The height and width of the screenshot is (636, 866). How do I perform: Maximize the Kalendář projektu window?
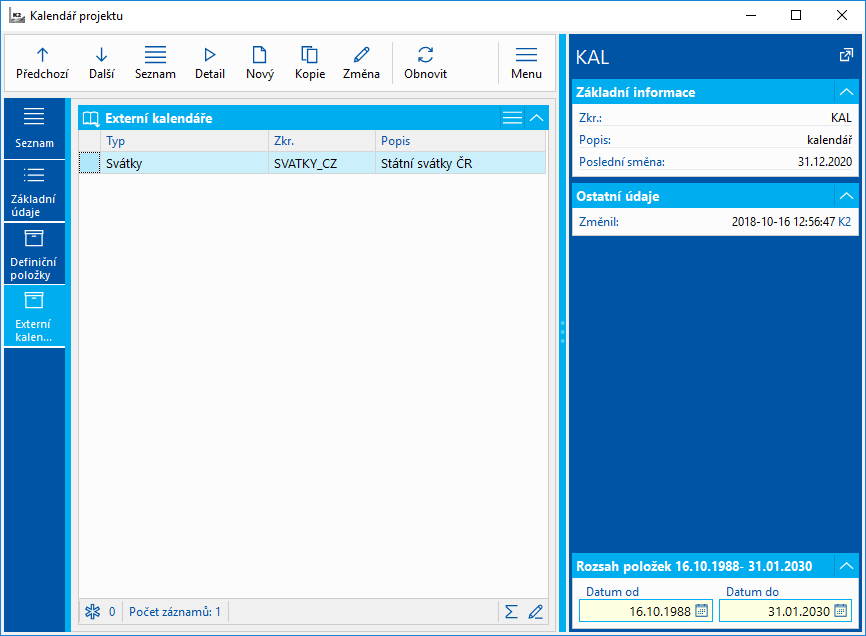tap(796, 15)
